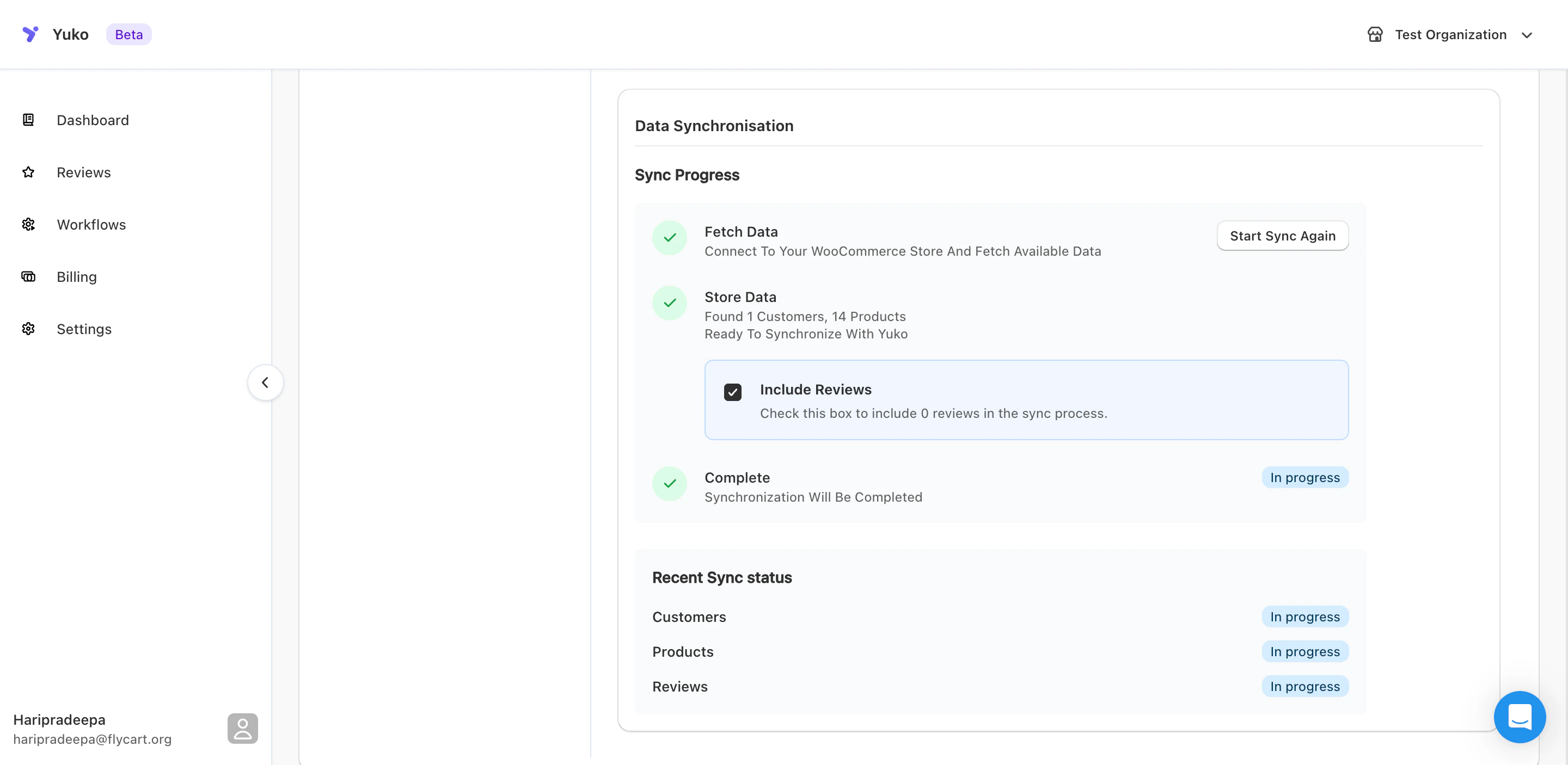Click the Billing card icon

[28, 277]
